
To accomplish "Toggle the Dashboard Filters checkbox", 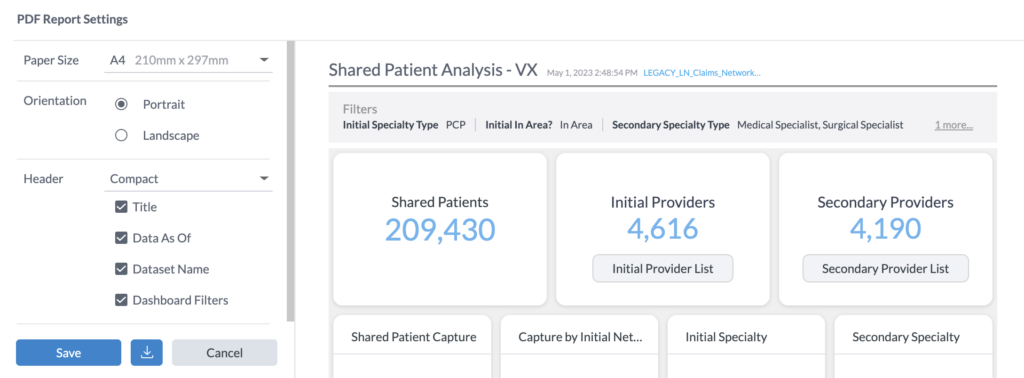I will pos(121,300).
